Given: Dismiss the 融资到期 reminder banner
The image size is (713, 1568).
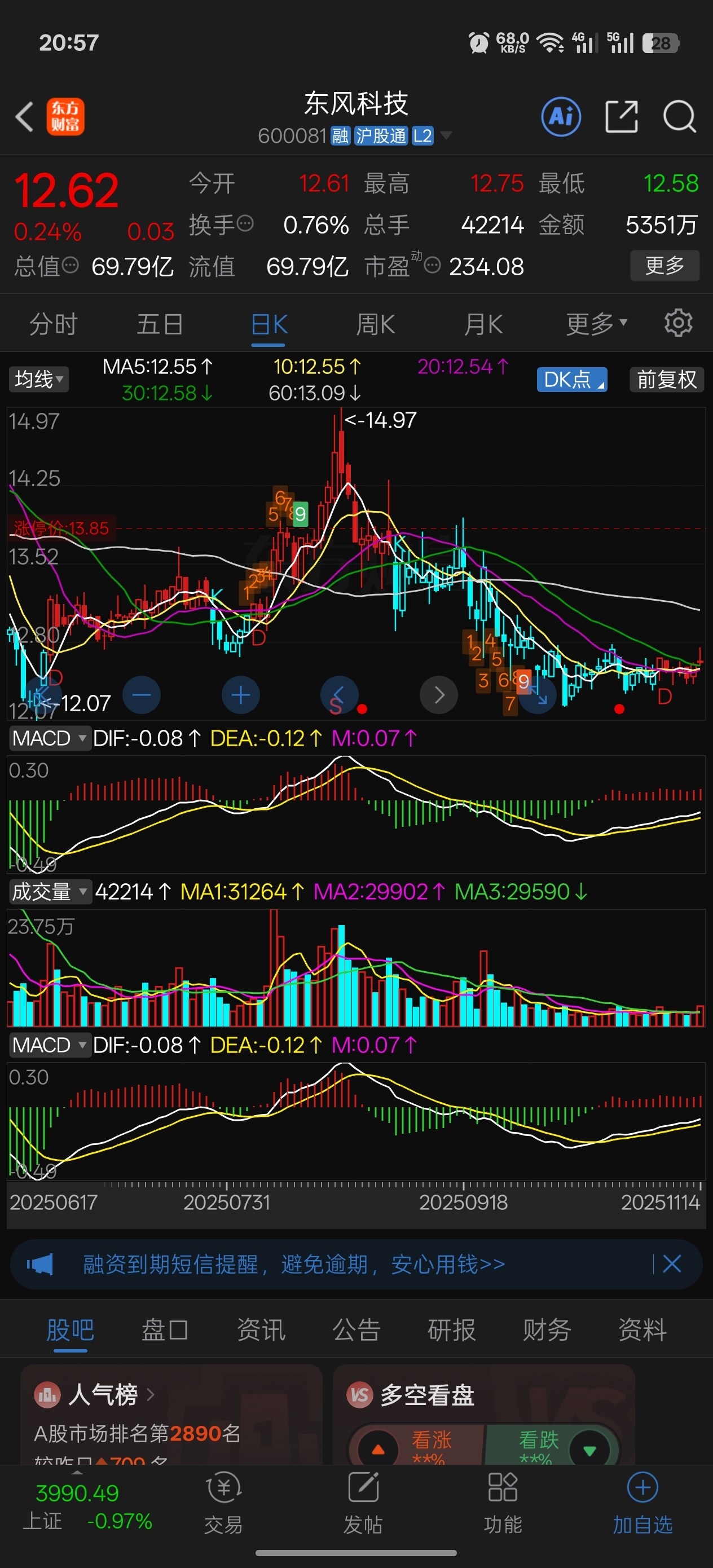Looking at the screenshot, I should pos(672,1264).
